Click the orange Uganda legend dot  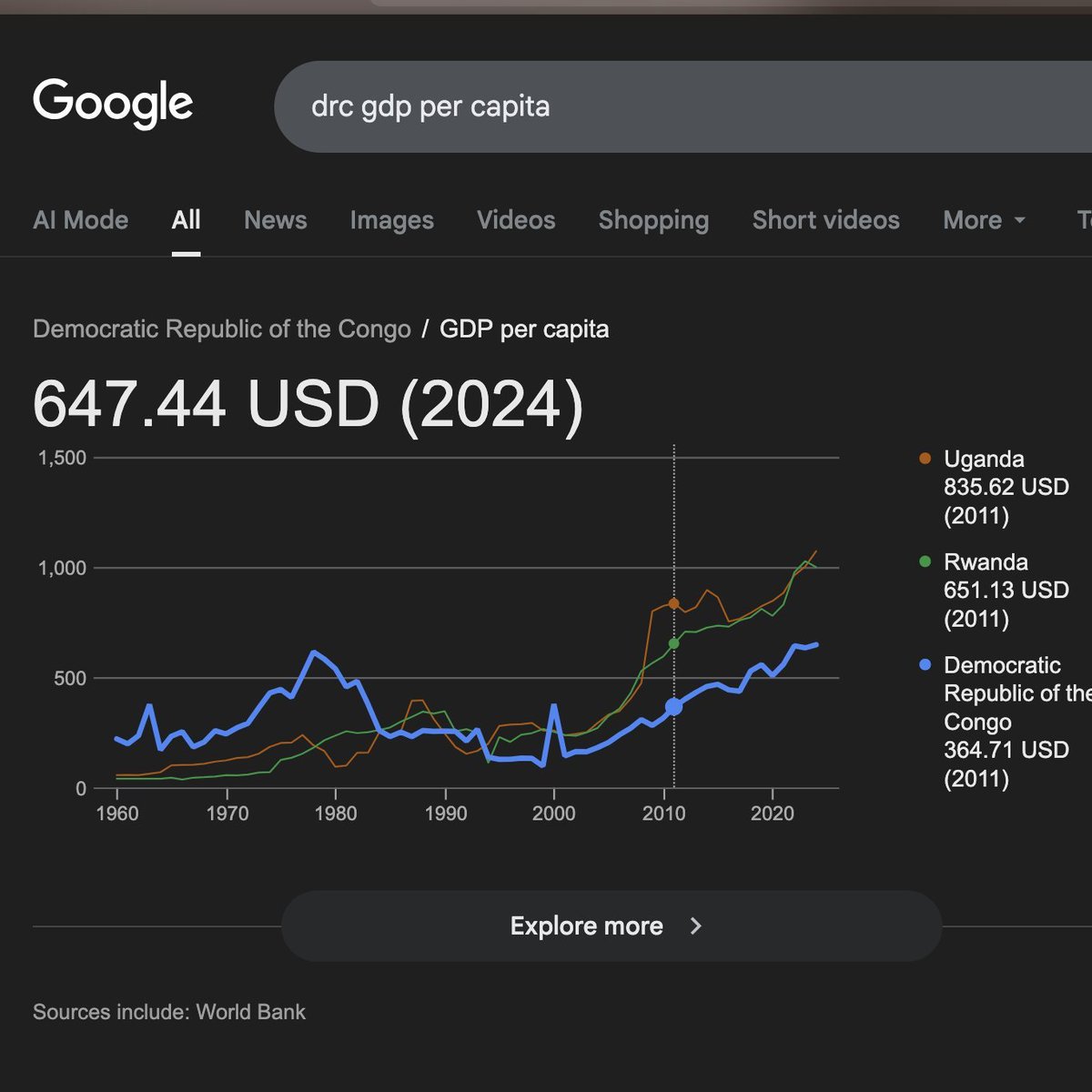tap(925, 459)
